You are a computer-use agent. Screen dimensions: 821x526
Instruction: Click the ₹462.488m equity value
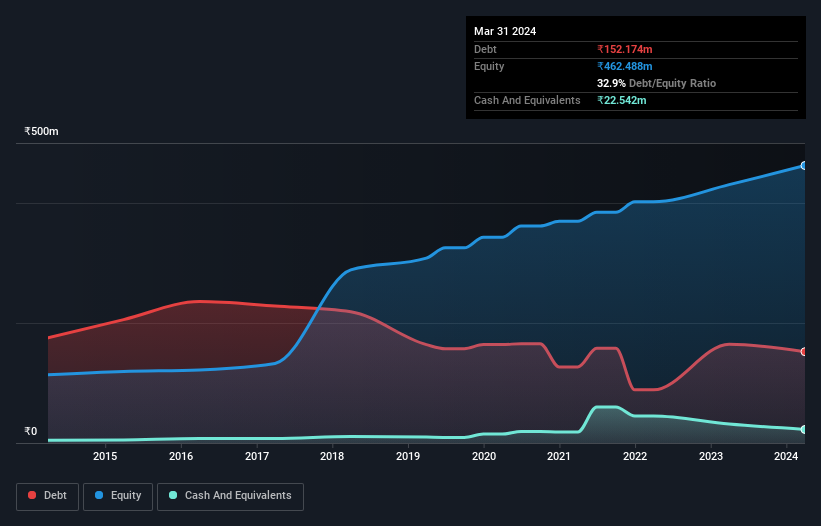pyautogui.click(x=625, y=66)
